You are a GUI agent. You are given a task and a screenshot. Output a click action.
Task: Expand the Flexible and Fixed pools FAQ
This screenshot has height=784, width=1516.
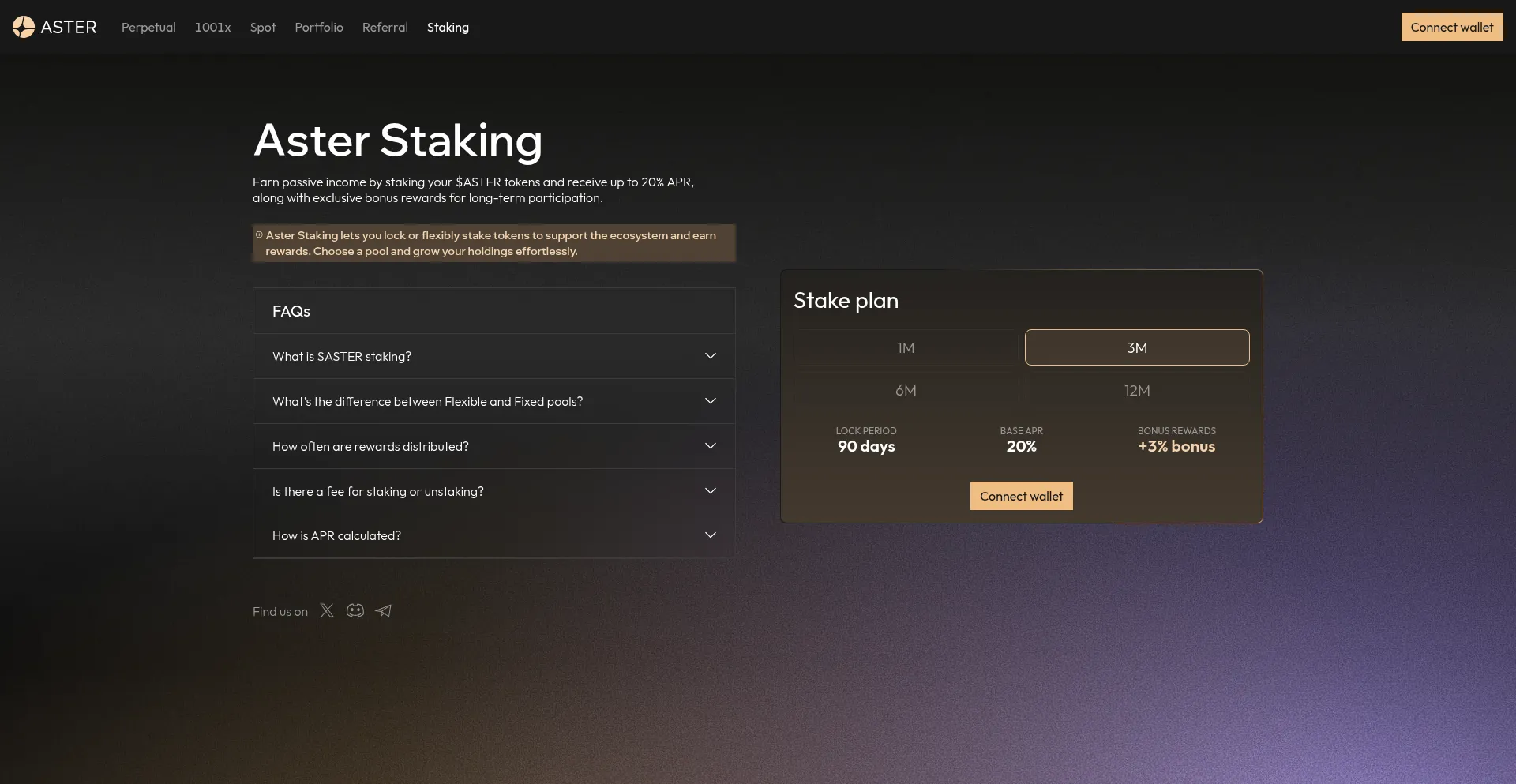pos(711,401)
